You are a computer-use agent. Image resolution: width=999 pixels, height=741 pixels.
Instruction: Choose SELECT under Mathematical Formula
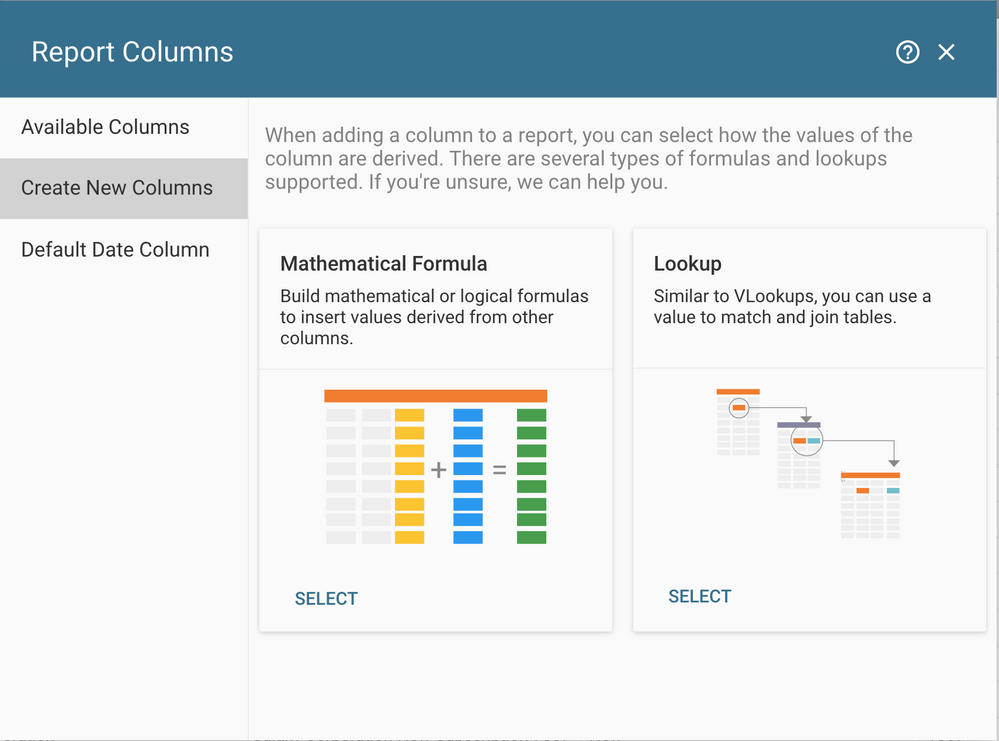[x=326, y=598]
